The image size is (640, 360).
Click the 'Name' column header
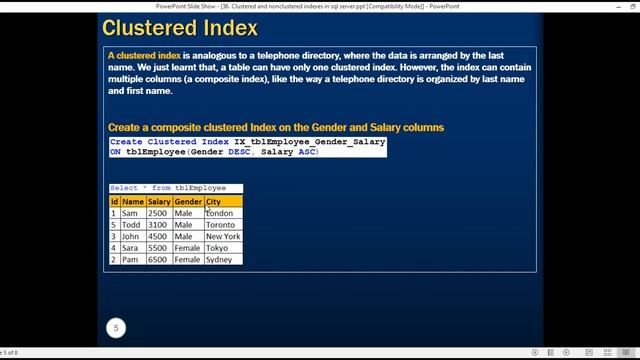tap(133, 202)
